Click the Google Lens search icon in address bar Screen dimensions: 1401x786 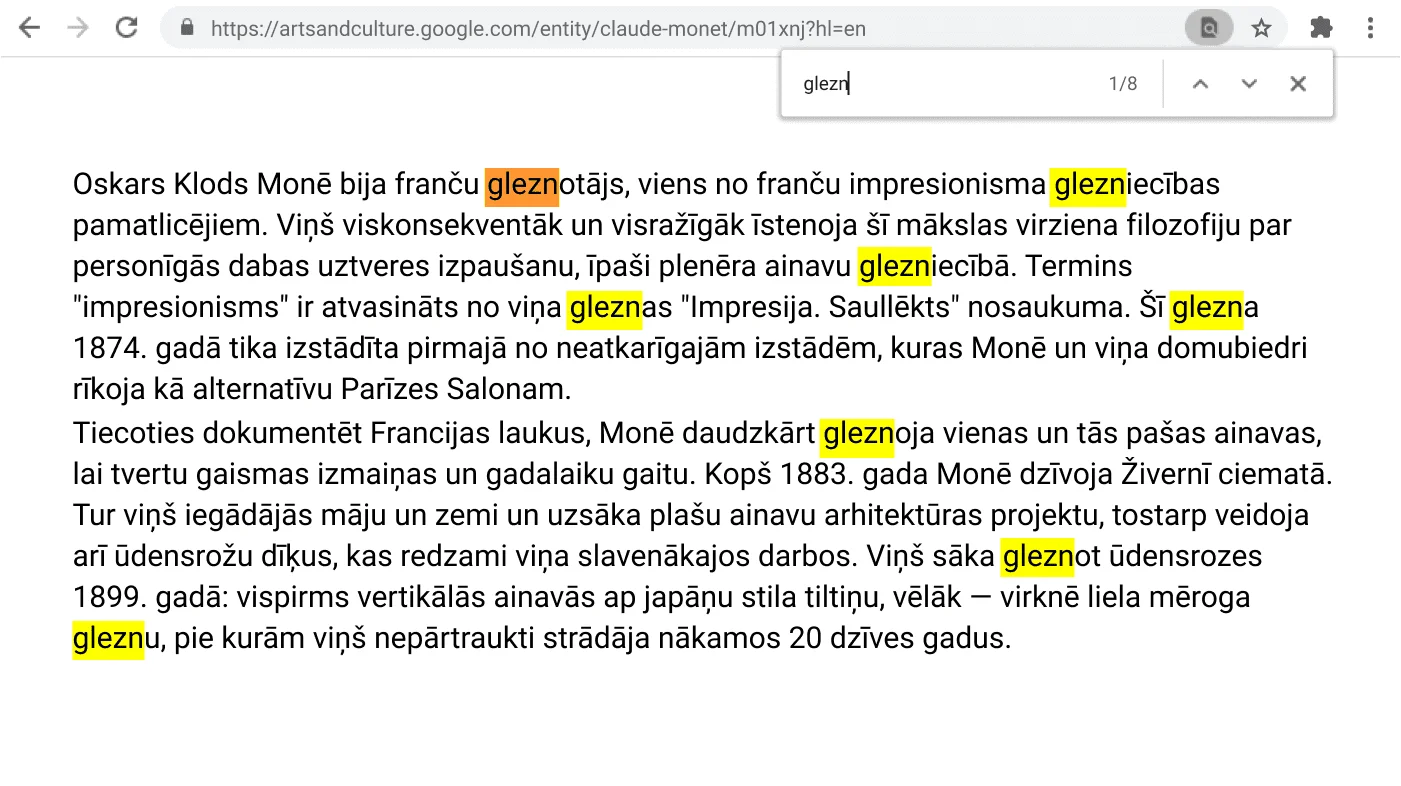[x=1208, y=27]
